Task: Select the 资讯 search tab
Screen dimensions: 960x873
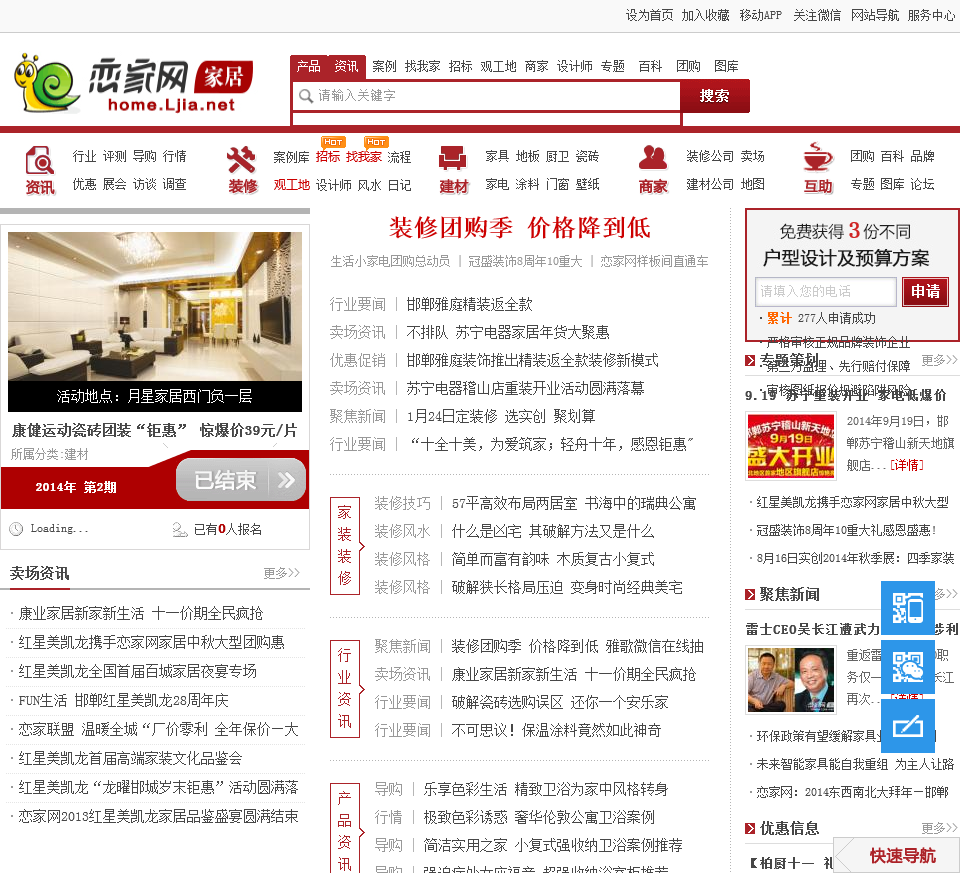Action: point(347,66)
